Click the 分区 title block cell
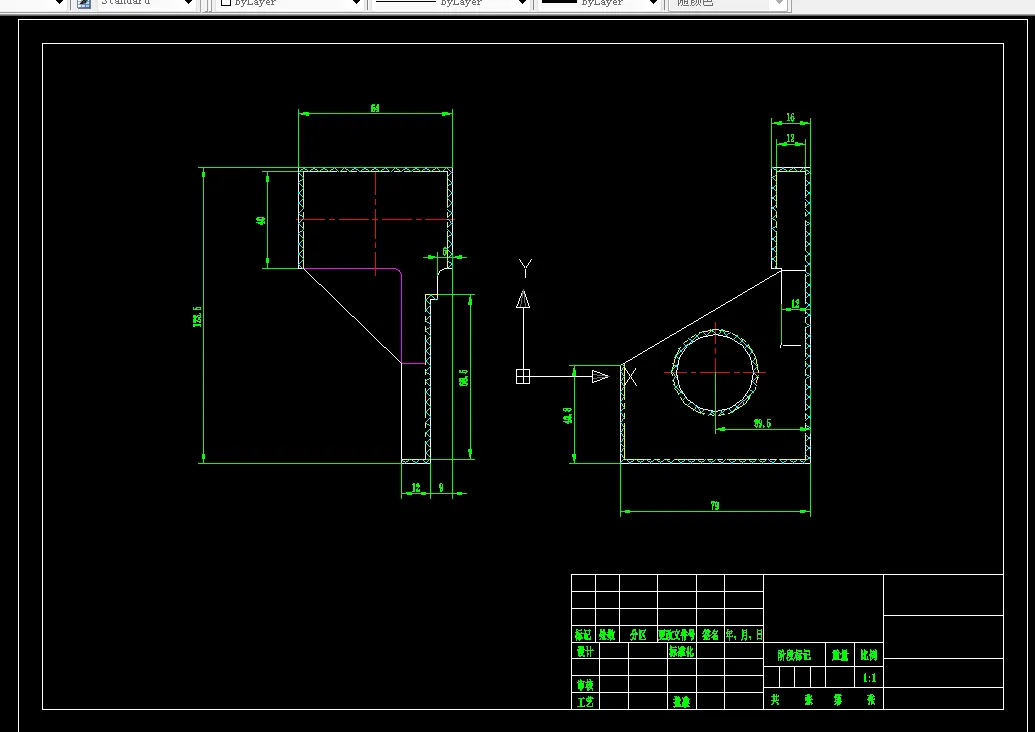The height and width of the screenshot is (732, 1035). [x=638, y=635]
